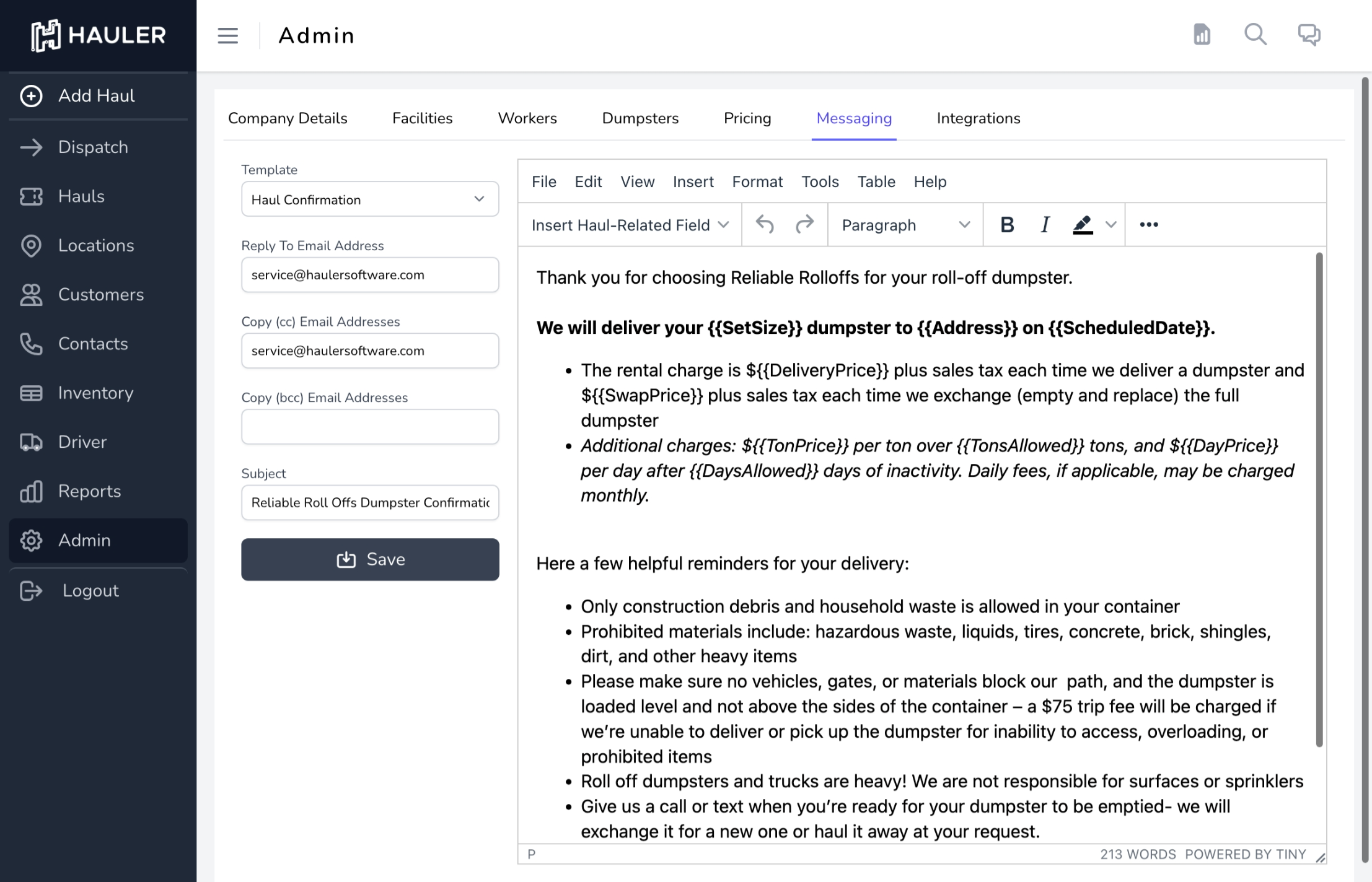Click the editor's vertical scrollbar
This screenshot has width=1372, height=882.
coord(1319,499)
